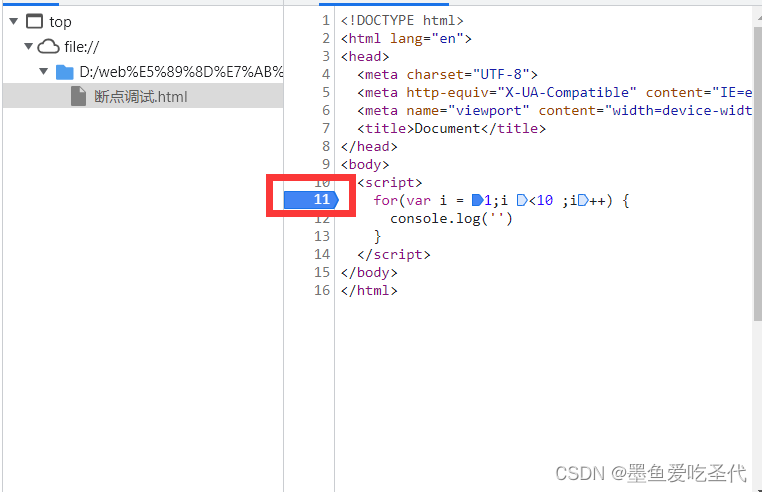
Task: Click the closing </body> tag
Action: 369,272
